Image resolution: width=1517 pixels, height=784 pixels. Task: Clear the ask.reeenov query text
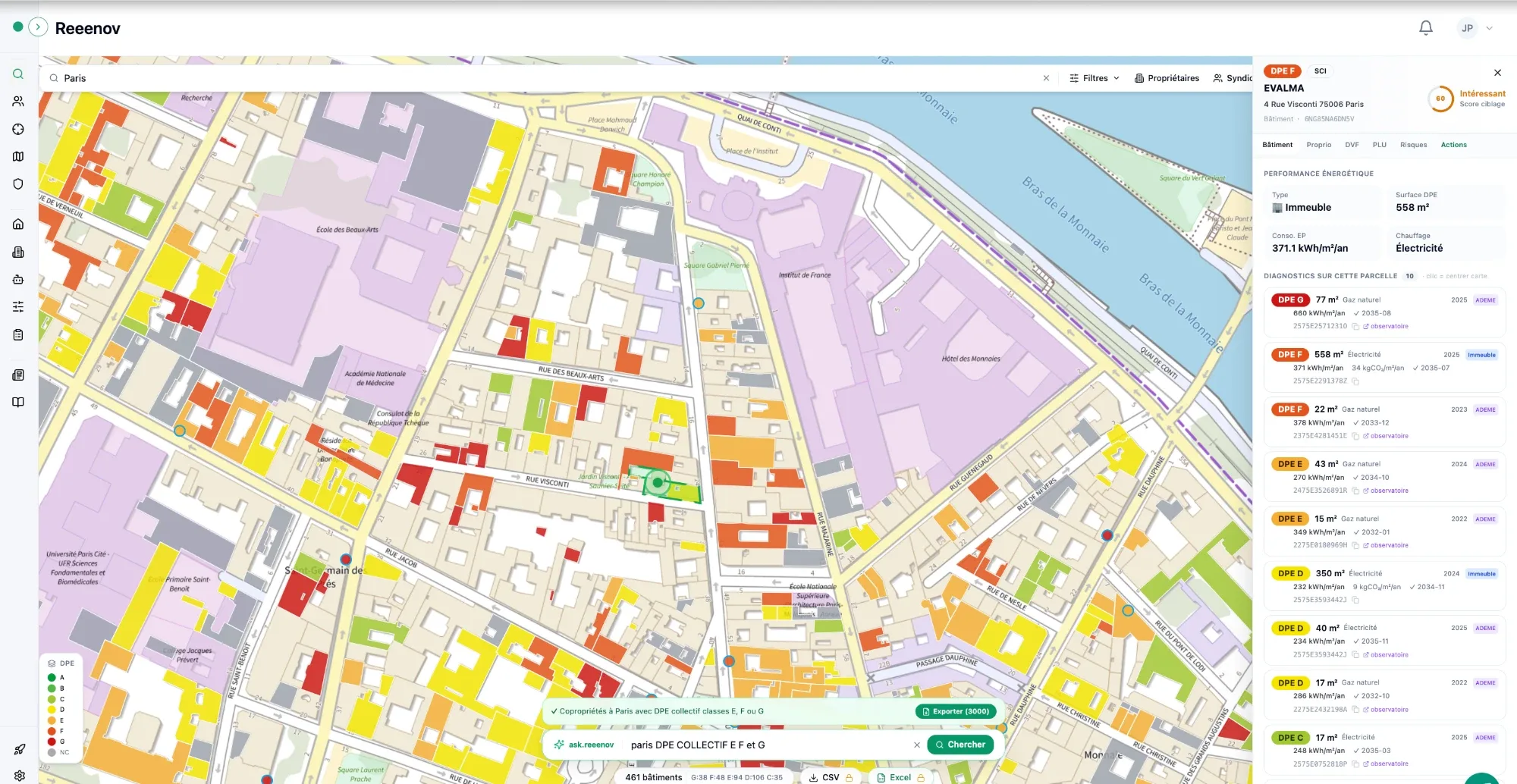[916, 745]
